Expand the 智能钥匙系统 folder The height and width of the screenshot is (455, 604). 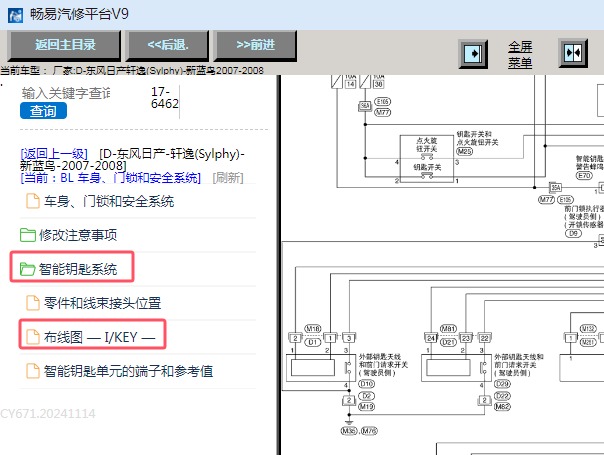pos(78,269)
